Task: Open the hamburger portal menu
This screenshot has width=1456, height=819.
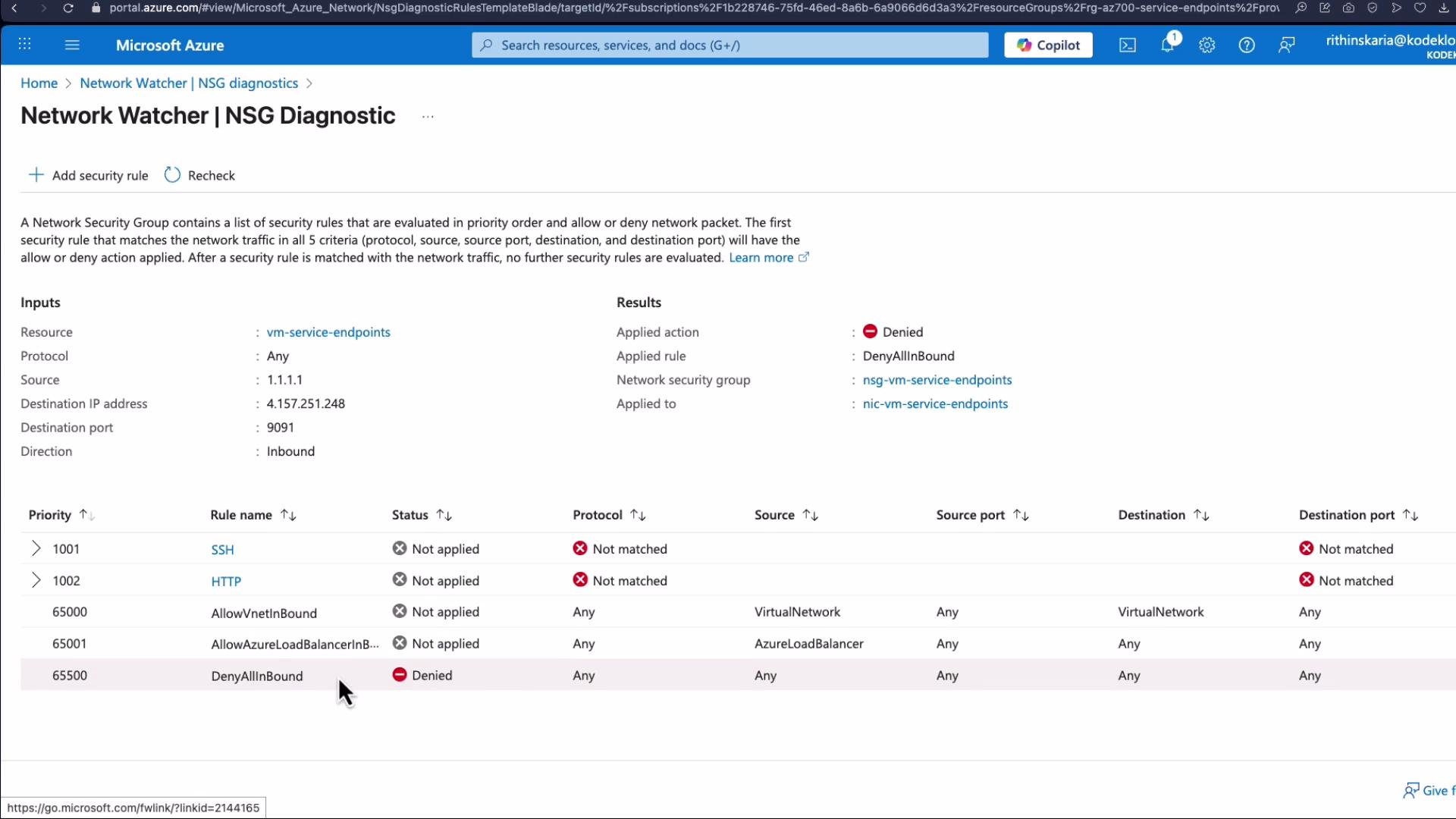Action: click(72, 45)
